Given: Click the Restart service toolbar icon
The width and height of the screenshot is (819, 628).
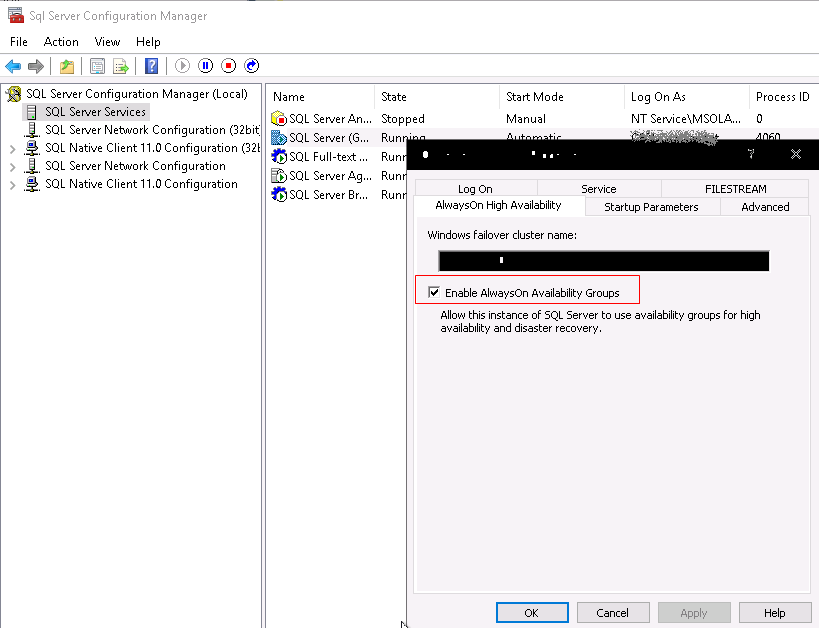Looking at the screenshot, I should point(252,66).
